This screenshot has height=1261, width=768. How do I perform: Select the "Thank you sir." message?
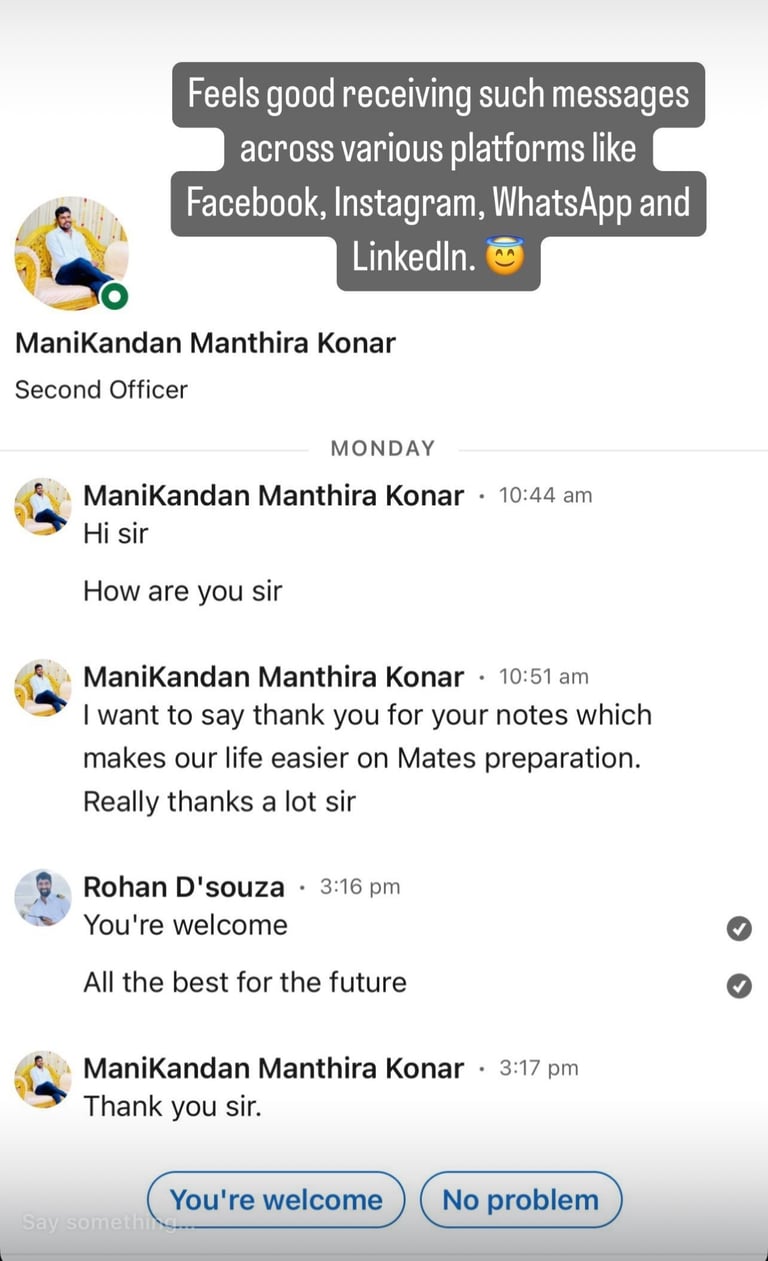[x=172, y=1106]
